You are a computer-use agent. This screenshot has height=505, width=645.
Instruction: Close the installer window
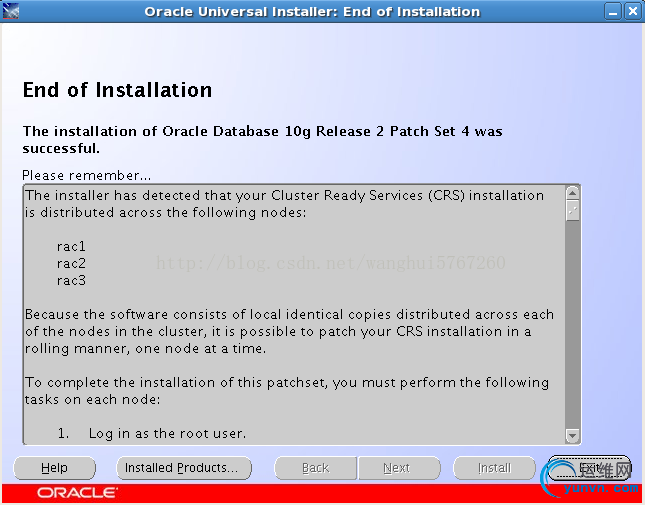point(633,11)
